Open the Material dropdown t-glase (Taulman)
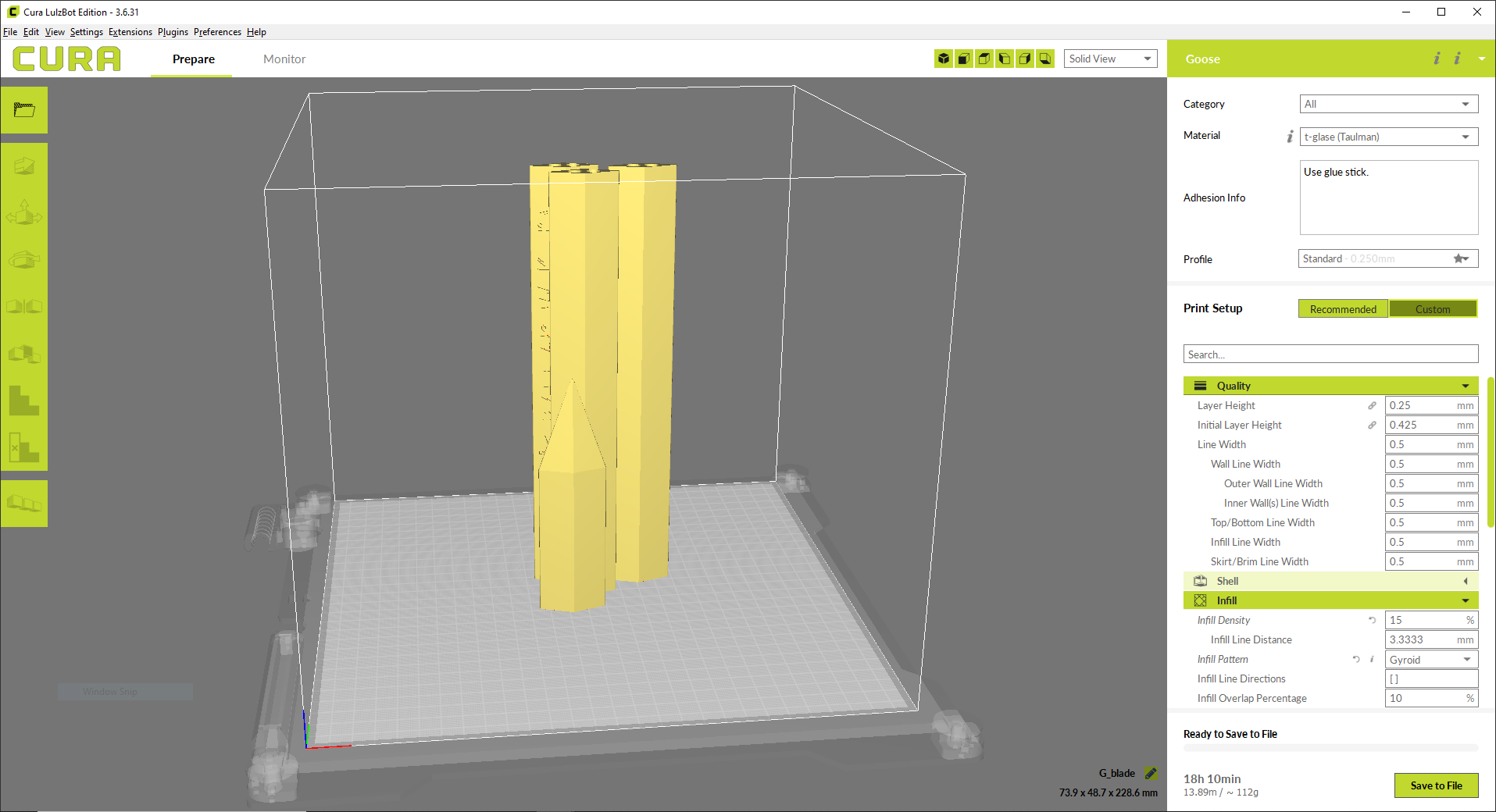Viewport: 1496px width, 812px height. (x=1388, y=137)
